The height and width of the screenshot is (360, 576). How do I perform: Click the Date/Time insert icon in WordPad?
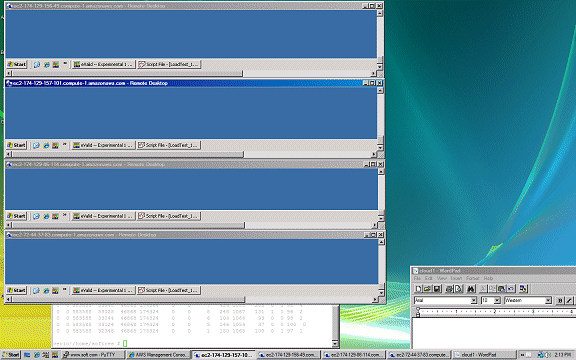523,289
